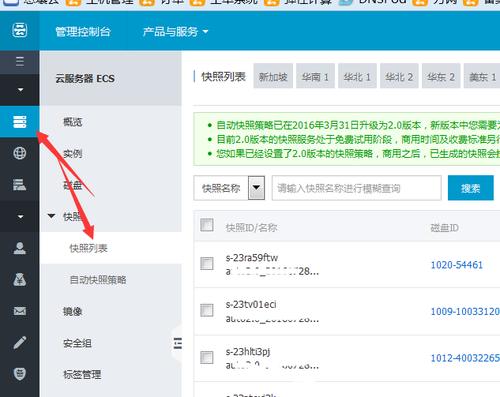The width and height of the screenshot is (500, 397).
Task: Focus the snapshot name search field
Action: coord(356,188)
